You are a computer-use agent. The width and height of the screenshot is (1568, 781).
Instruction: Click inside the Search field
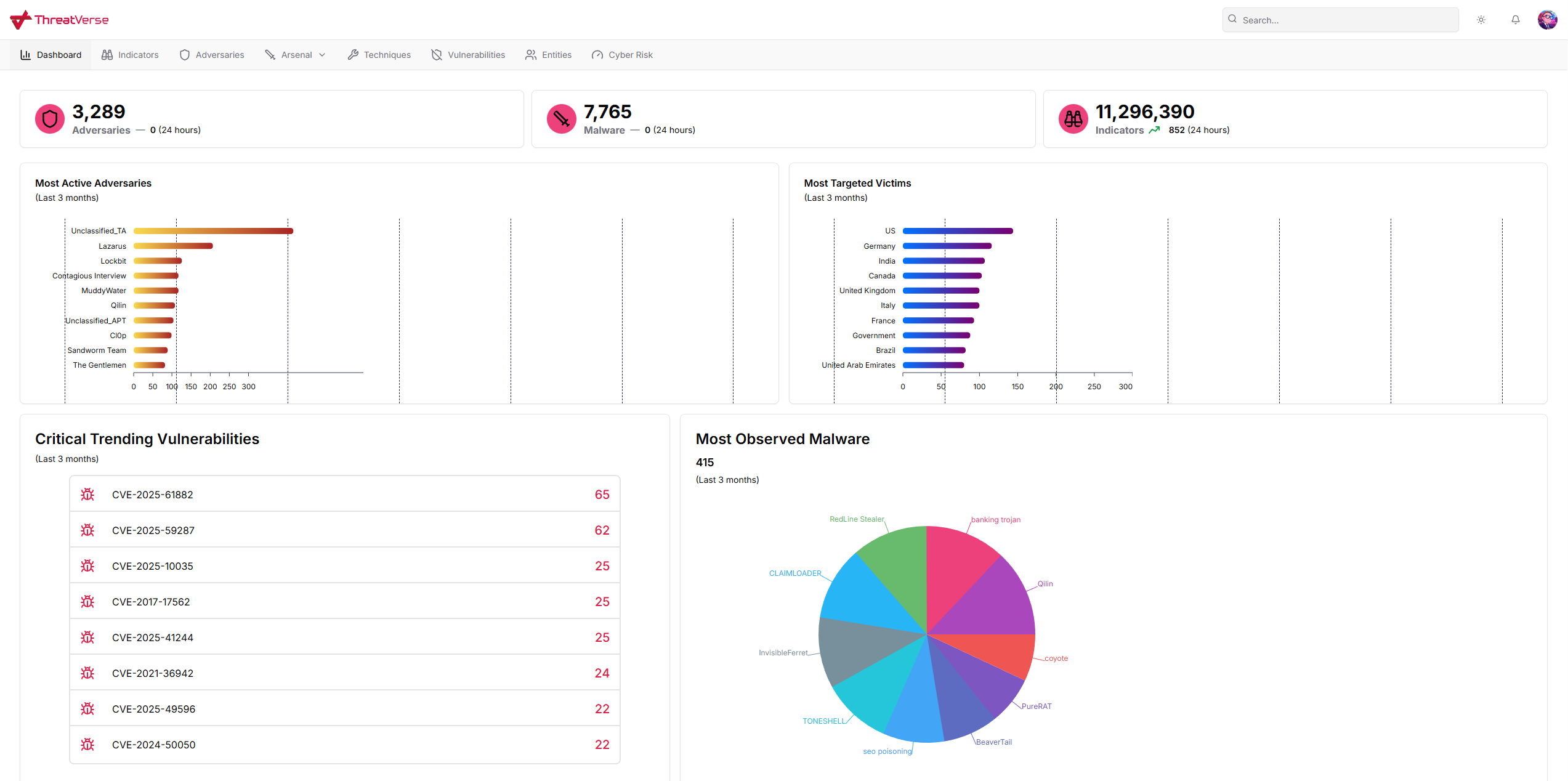pyautogui.click(x=1340, y=19)
